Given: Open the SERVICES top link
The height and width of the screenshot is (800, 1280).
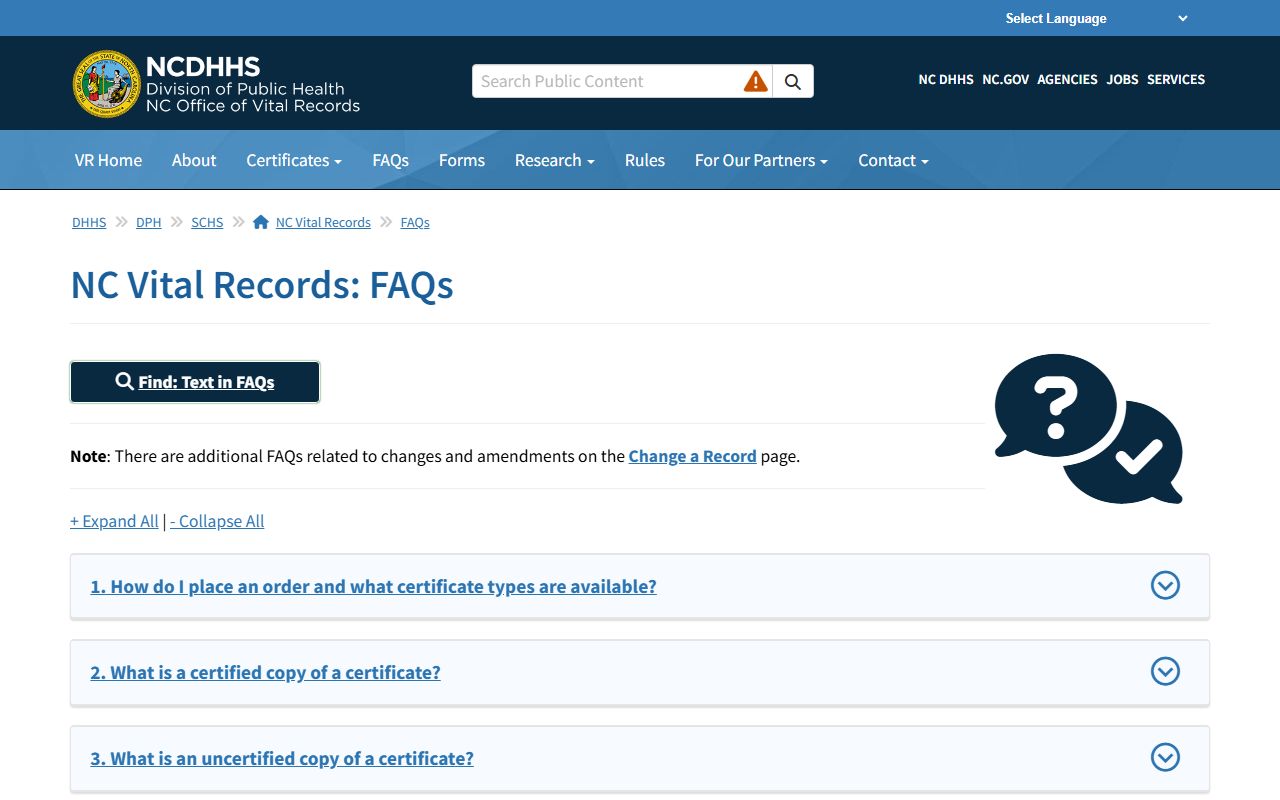Looking at the screenshot, I should pos(1176,79).
